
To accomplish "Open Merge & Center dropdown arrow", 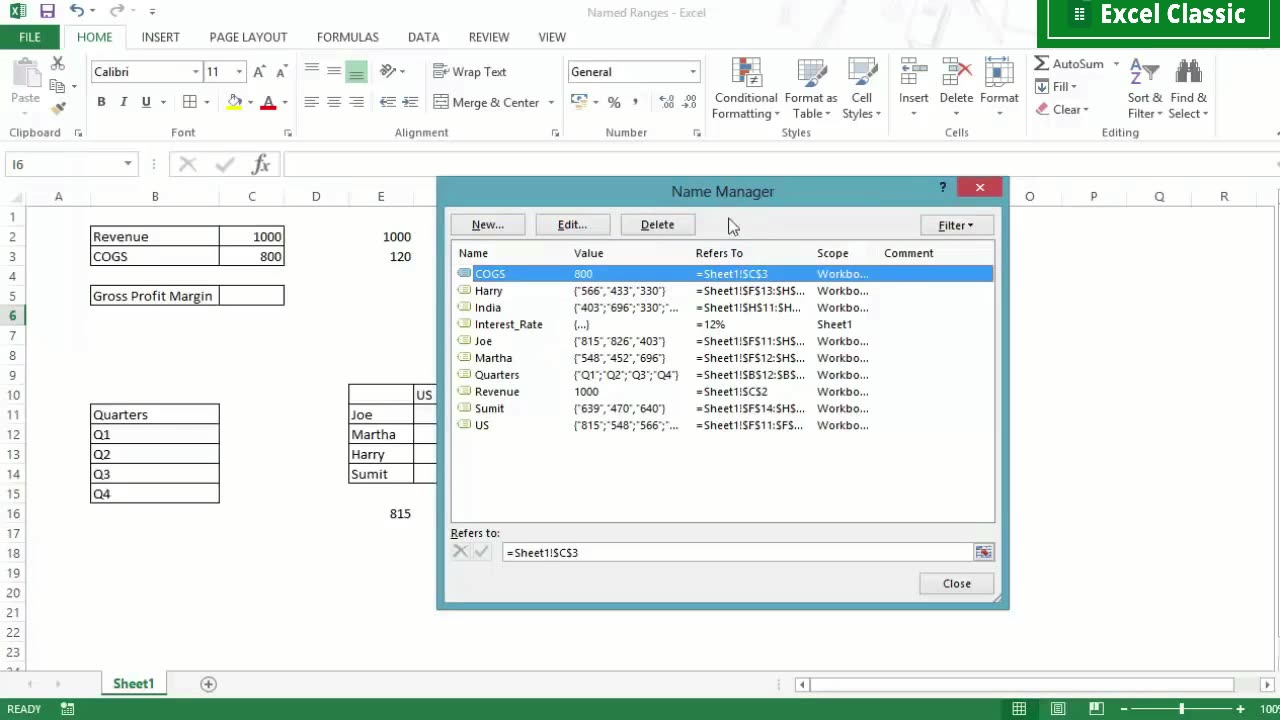I will click(550, 102).
